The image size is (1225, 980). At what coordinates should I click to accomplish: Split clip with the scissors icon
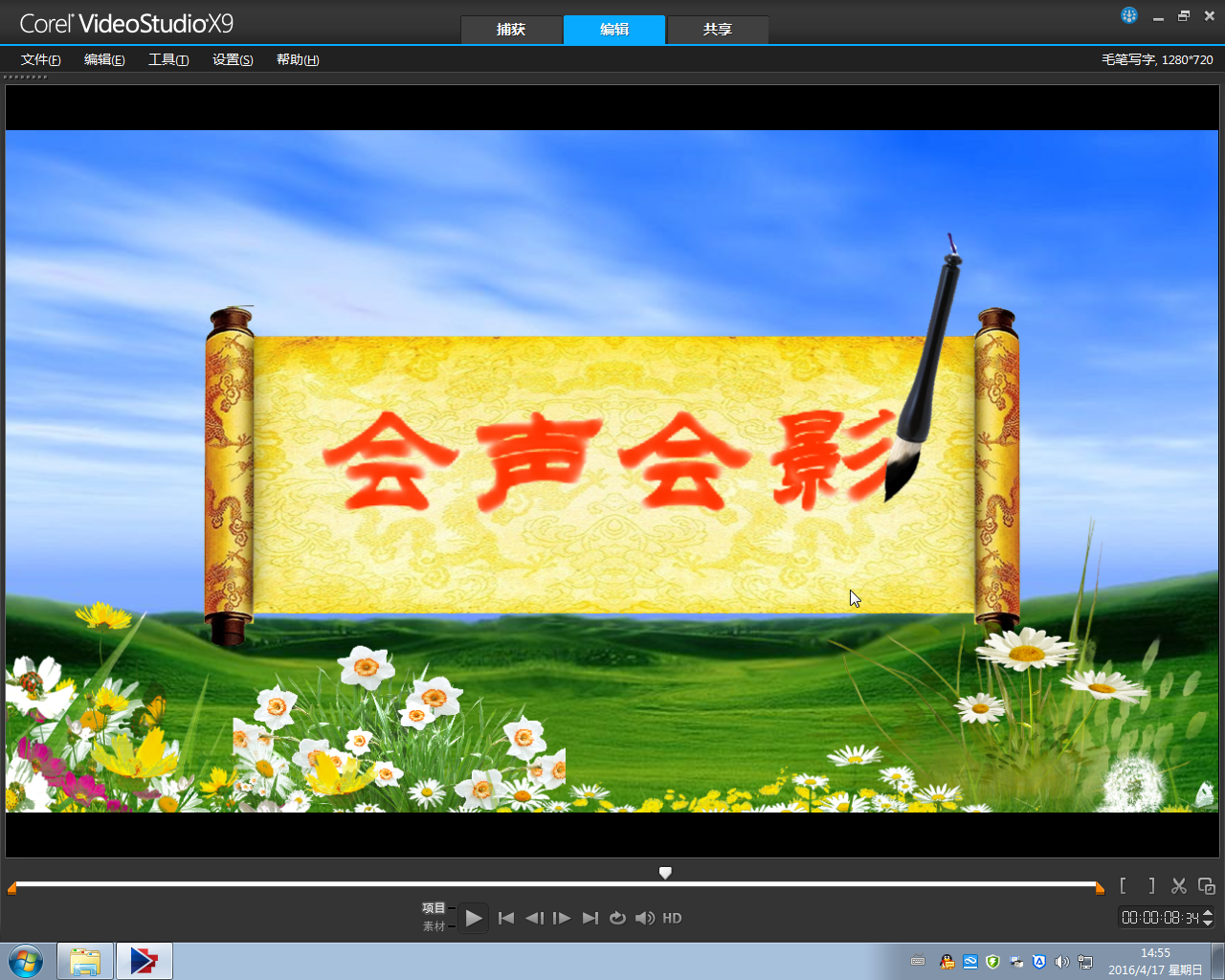(x=1179, y=886)
